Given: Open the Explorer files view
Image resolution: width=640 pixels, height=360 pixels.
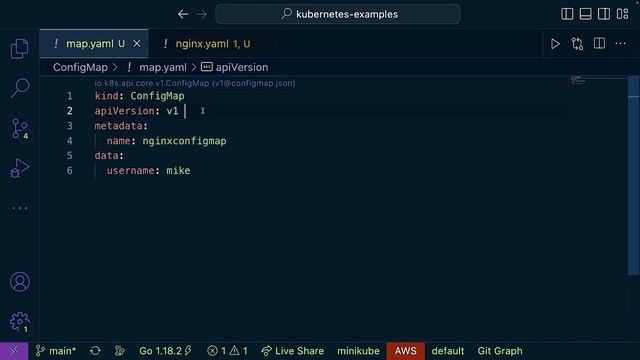Looking at the screenshot, I should click(x=20, y=49).
